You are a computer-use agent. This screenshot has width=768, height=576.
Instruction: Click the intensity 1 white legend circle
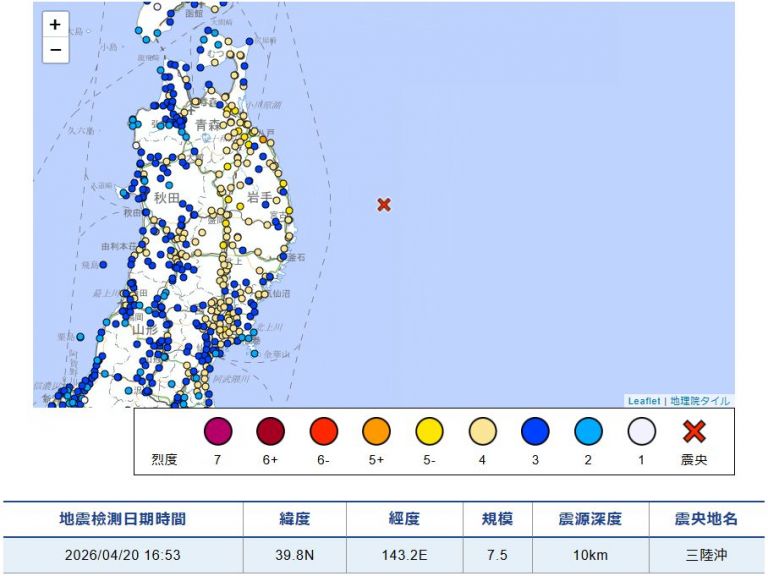(641, 432)
